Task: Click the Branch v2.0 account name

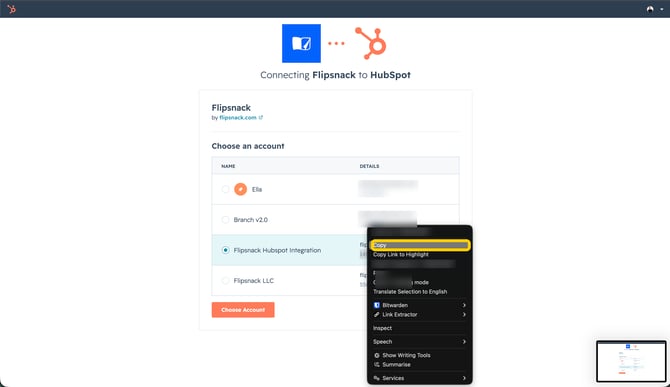Action: coord(250,220)
